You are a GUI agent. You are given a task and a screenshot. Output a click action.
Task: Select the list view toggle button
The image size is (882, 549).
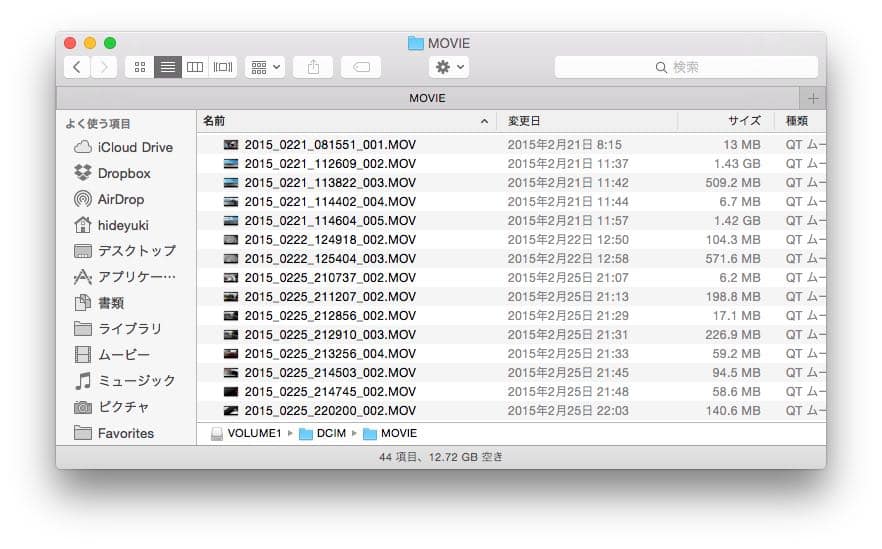click(167, 67)
